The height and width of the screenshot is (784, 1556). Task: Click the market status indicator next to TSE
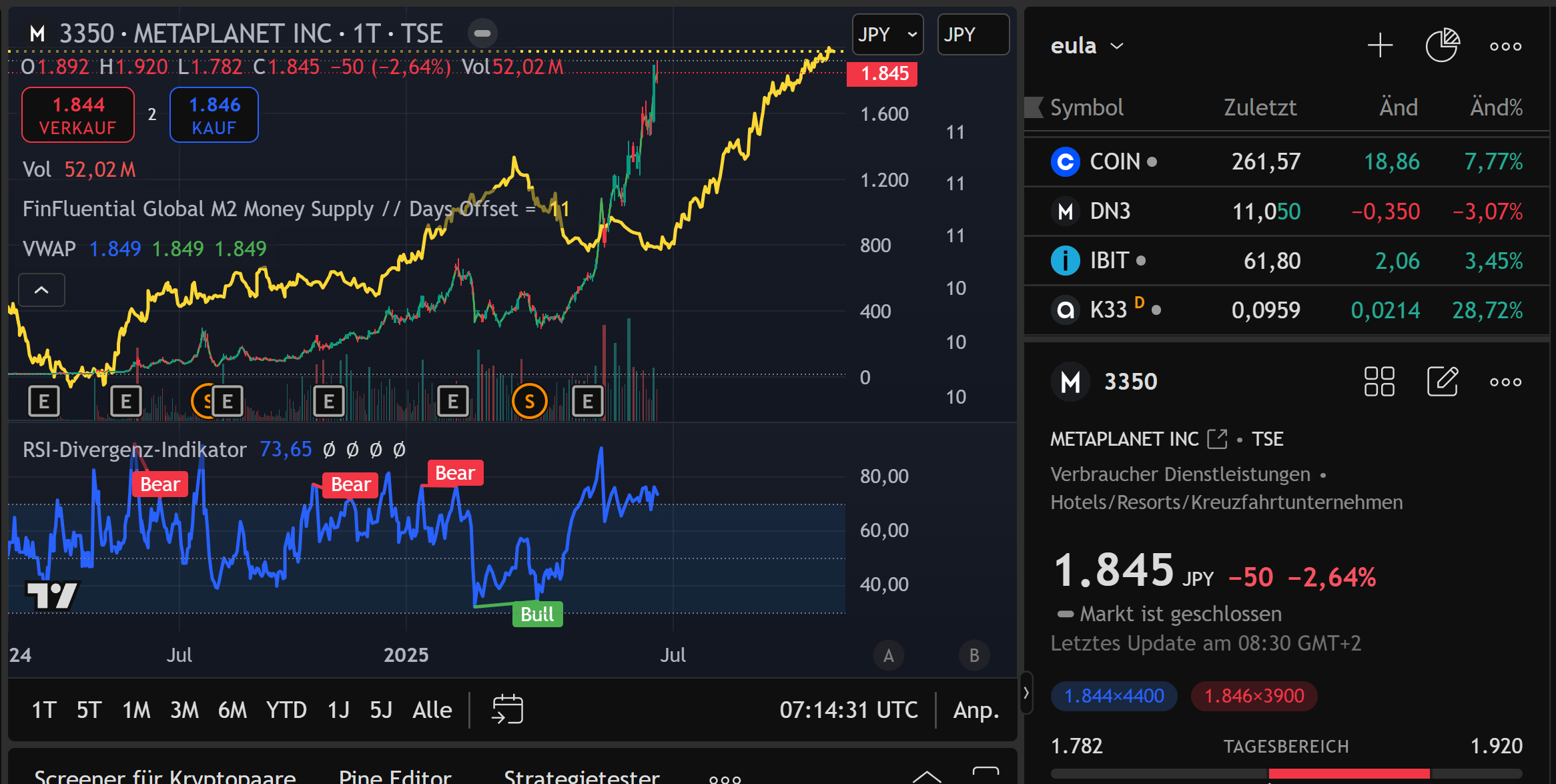click(482, 33)
